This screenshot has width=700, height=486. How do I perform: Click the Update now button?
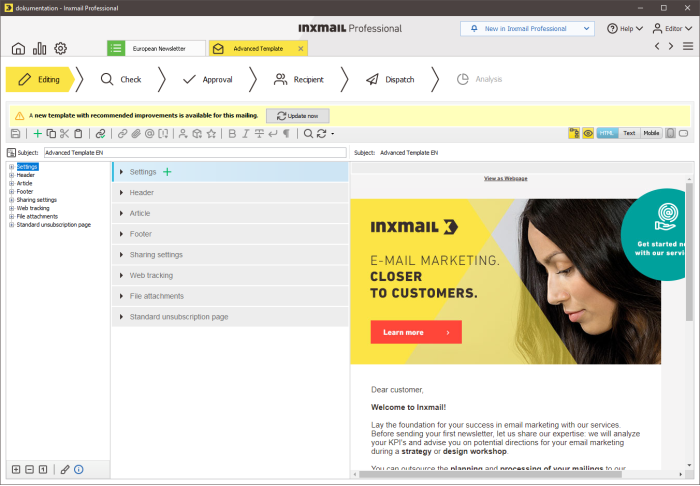point(298,116)
